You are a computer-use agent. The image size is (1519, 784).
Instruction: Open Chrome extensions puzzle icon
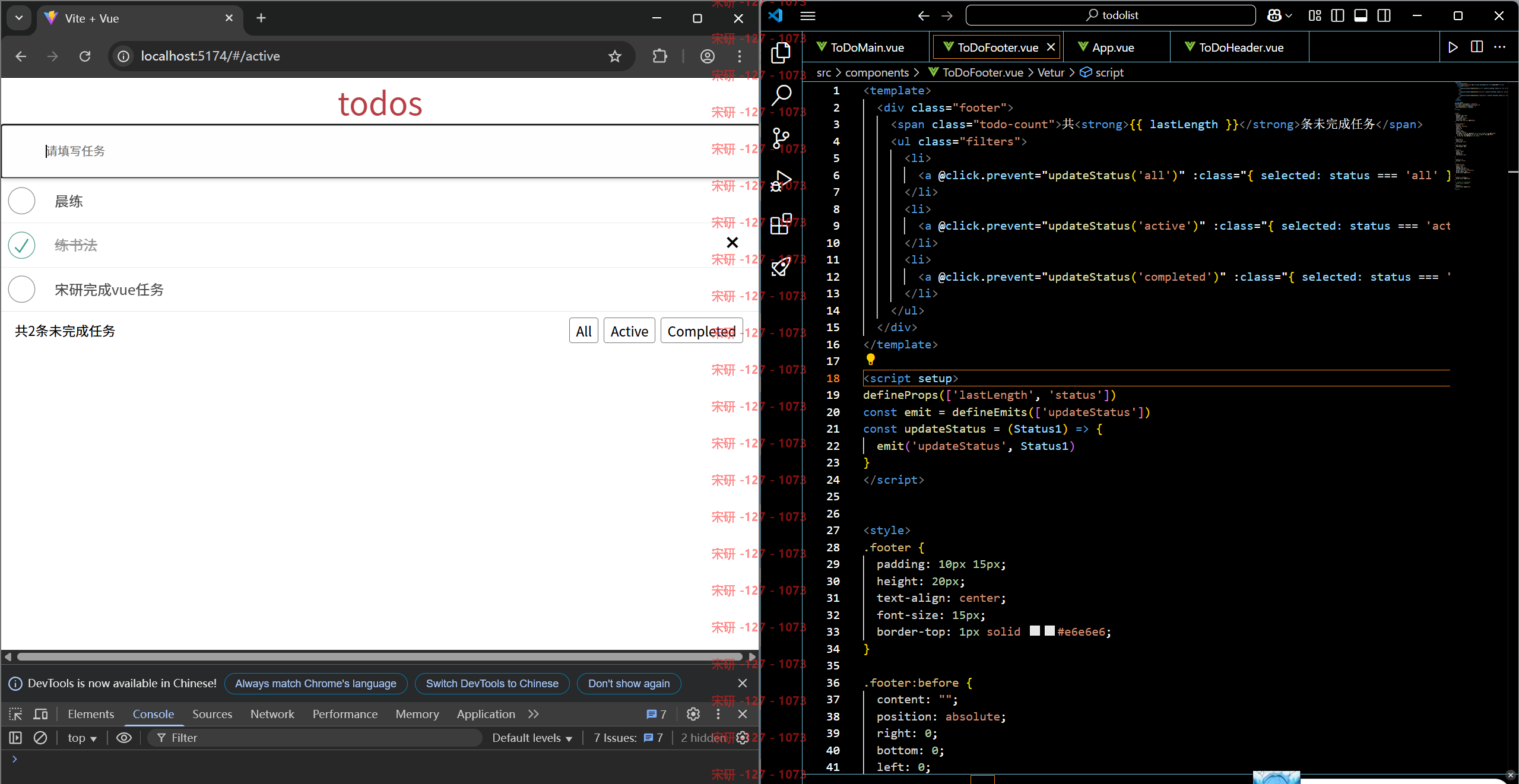click(659, 56)
